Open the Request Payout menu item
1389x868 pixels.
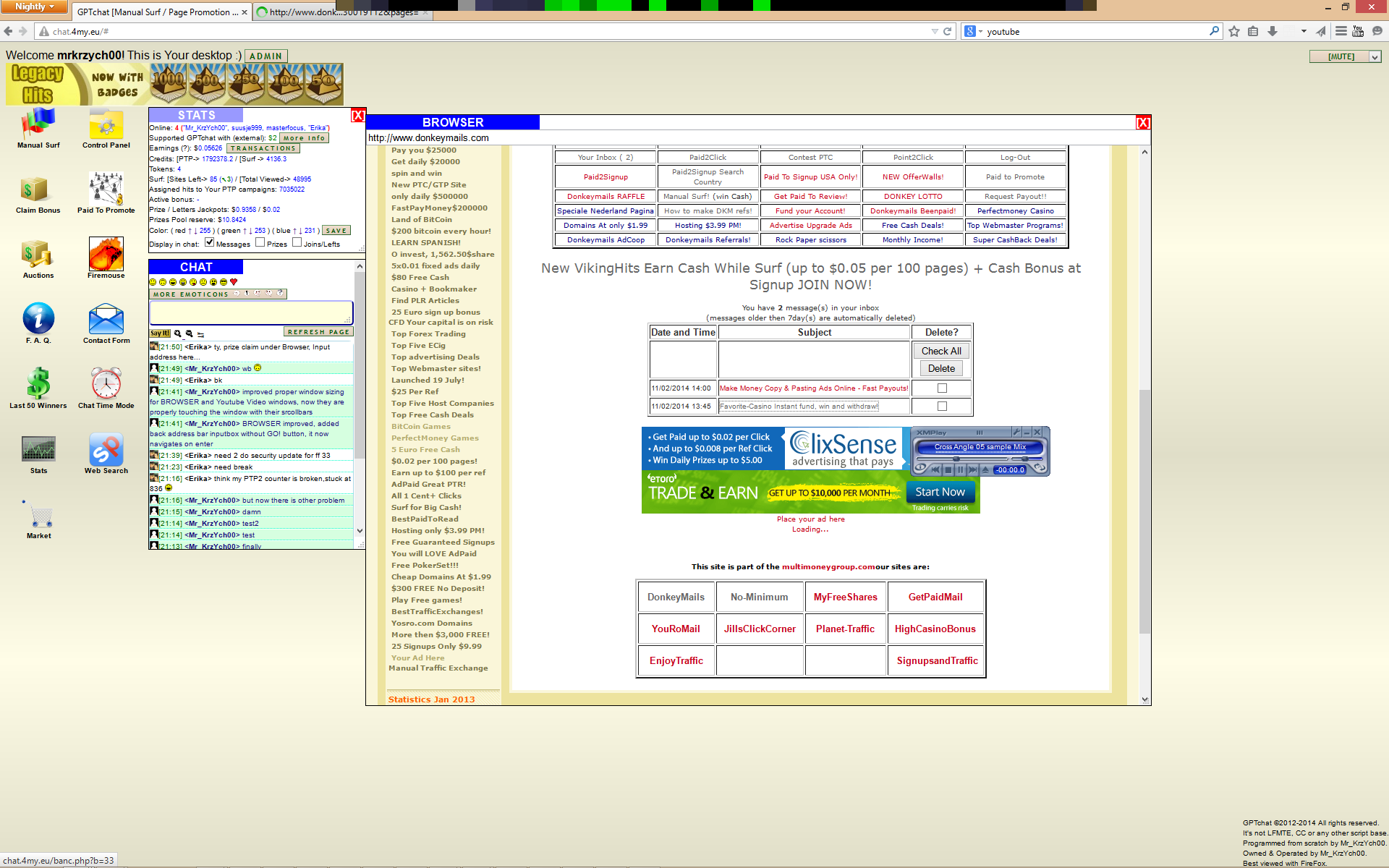[x=1015, y=196]
